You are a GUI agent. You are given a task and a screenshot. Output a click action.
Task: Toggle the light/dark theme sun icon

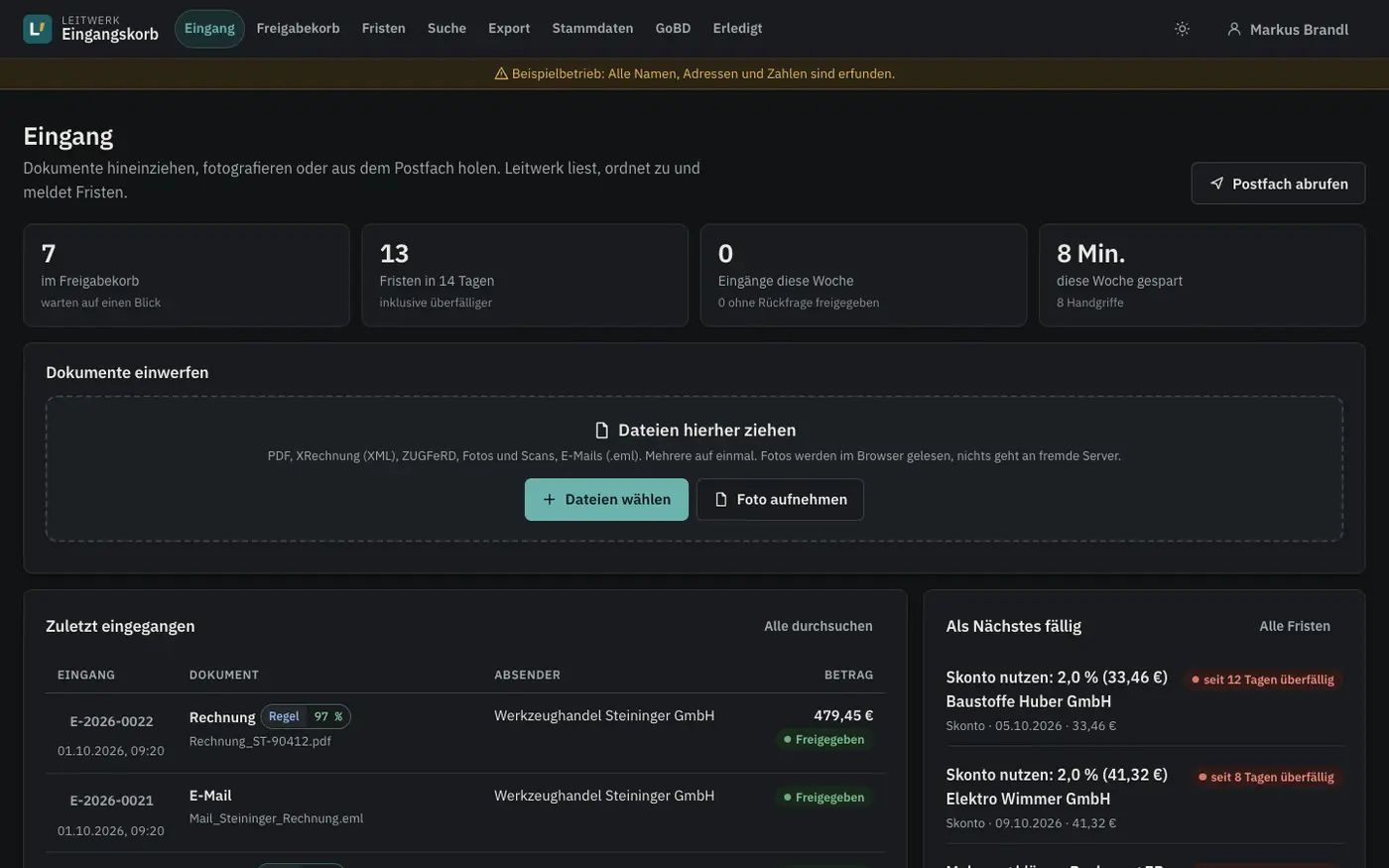pos(1182,29)
